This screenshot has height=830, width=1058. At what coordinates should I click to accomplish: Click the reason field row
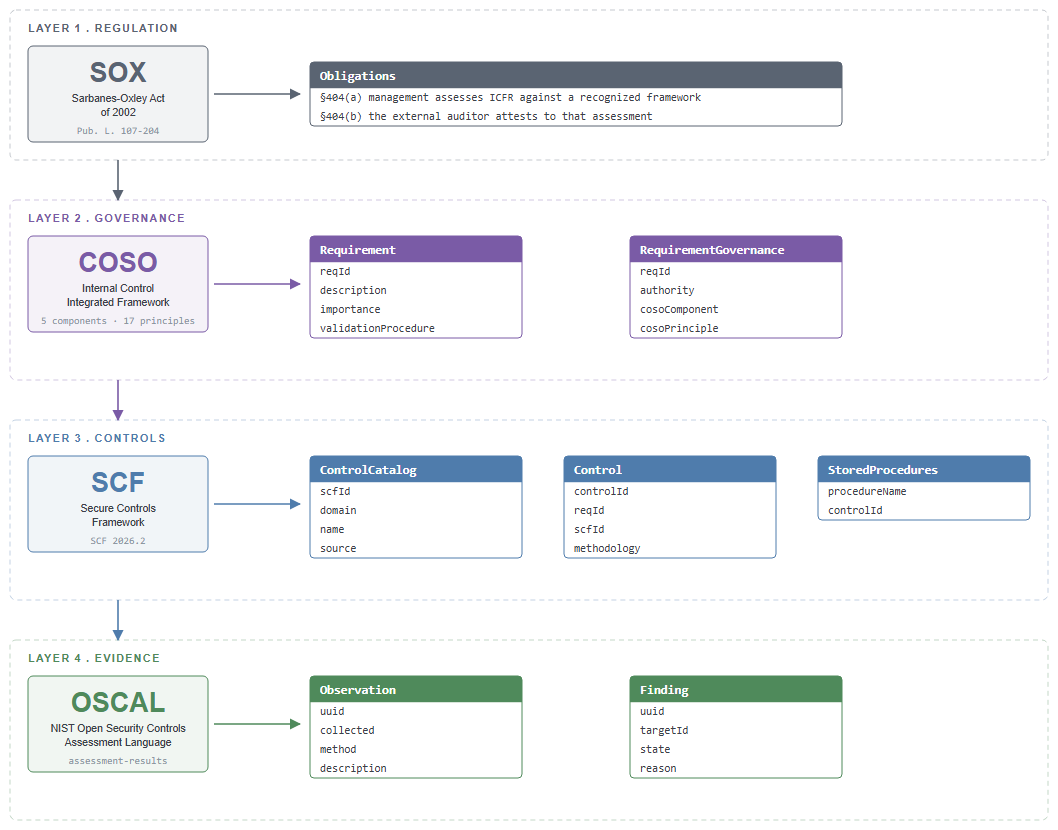[735, 769]
